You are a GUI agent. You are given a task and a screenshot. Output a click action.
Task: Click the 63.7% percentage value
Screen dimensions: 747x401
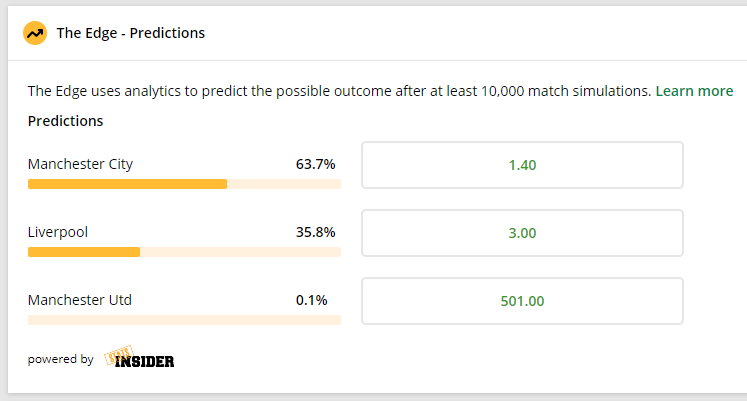pyautogui.click(x=315, y=164)
